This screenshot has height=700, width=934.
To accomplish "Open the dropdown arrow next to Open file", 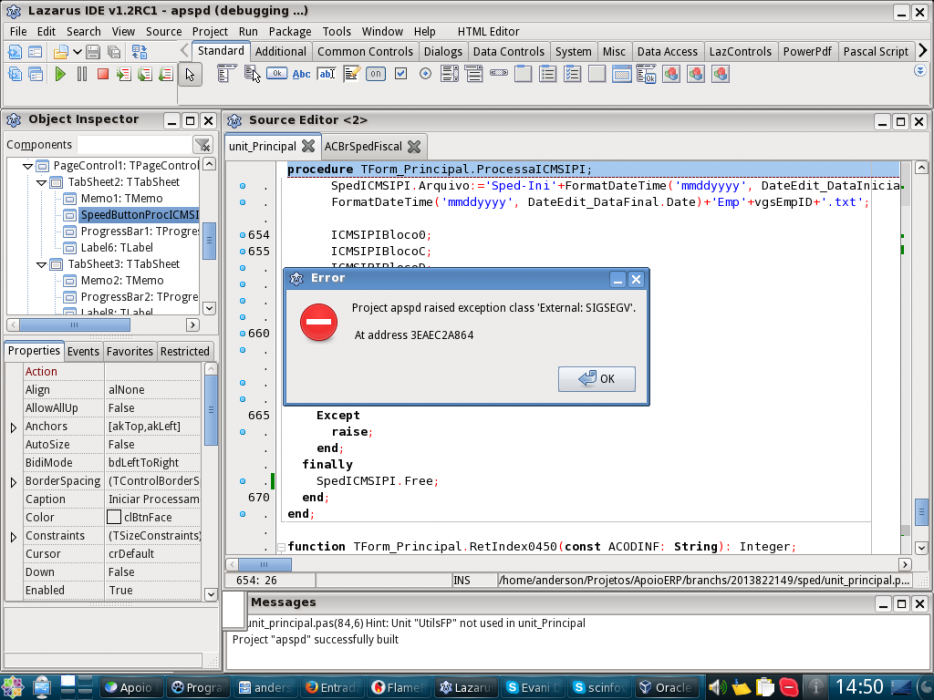I will pyautogui.click(x=77, y=52).
